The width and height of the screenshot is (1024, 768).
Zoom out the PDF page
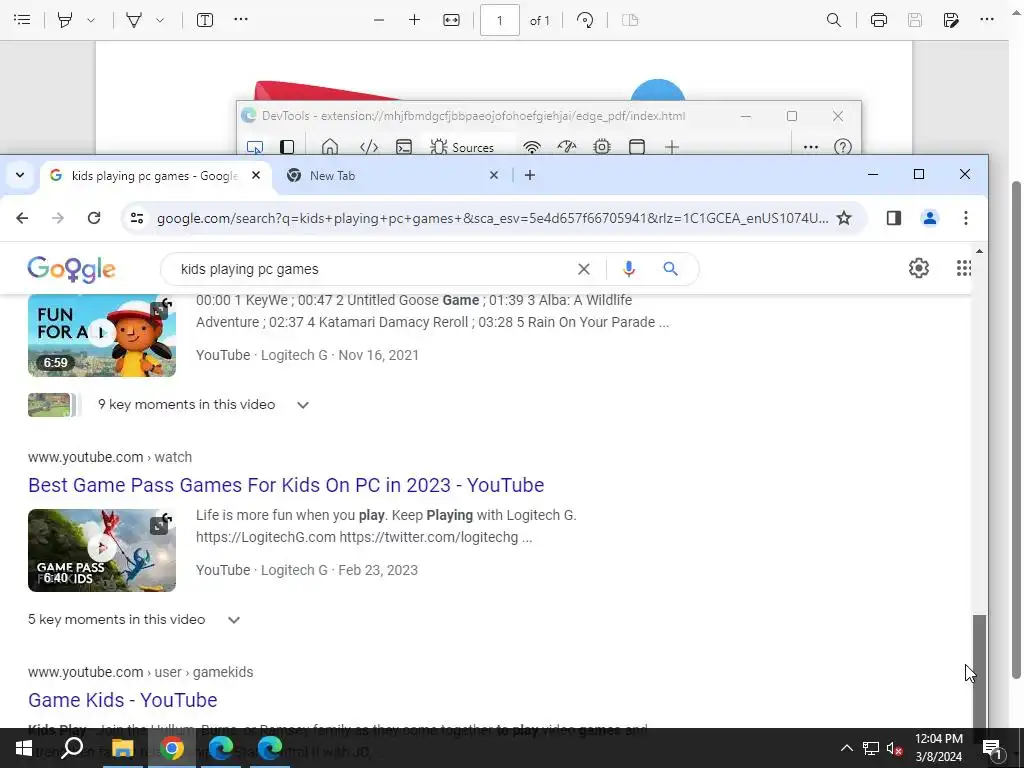click(x=379, y=20)
